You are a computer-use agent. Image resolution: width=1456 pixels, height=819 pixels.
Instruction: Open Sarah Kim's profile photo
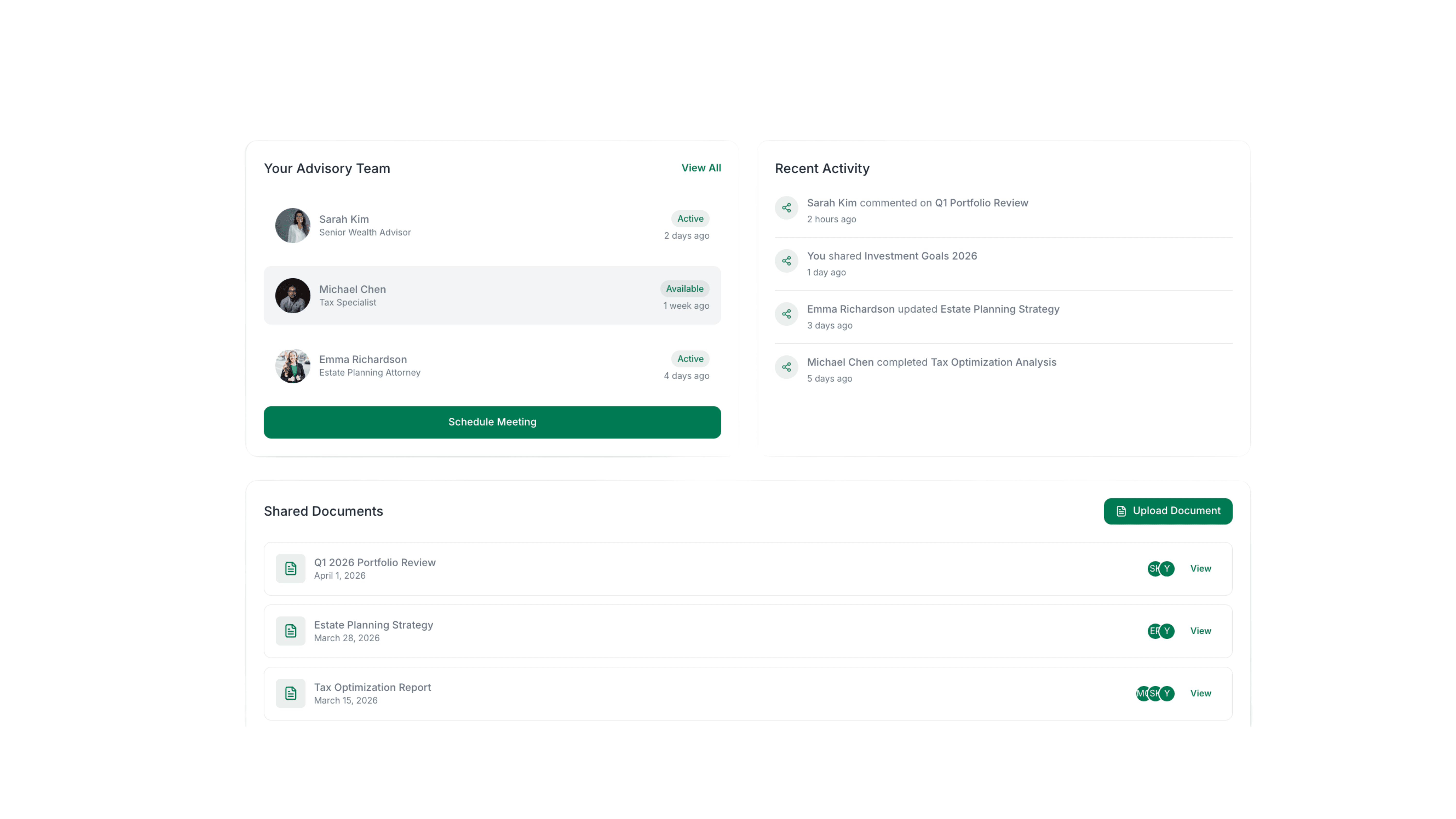(293, 225)
